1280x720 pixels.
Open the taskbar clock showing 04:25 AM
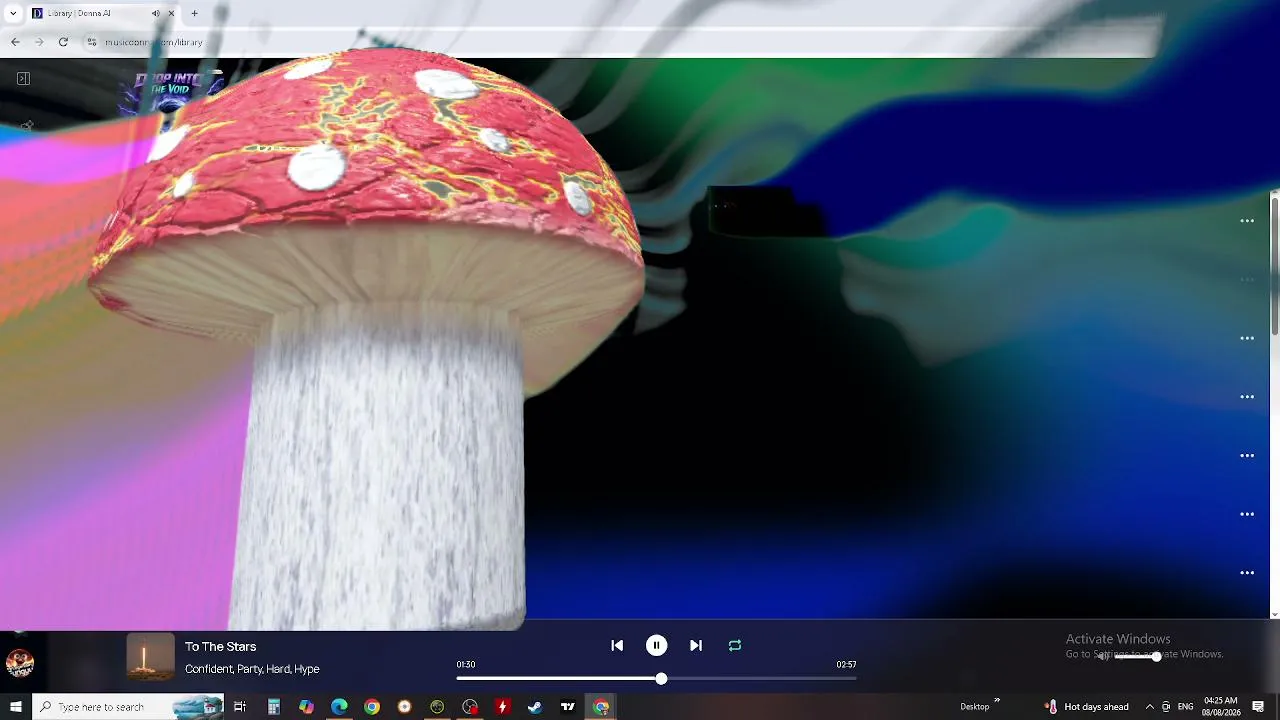(x=1221, y=707)
